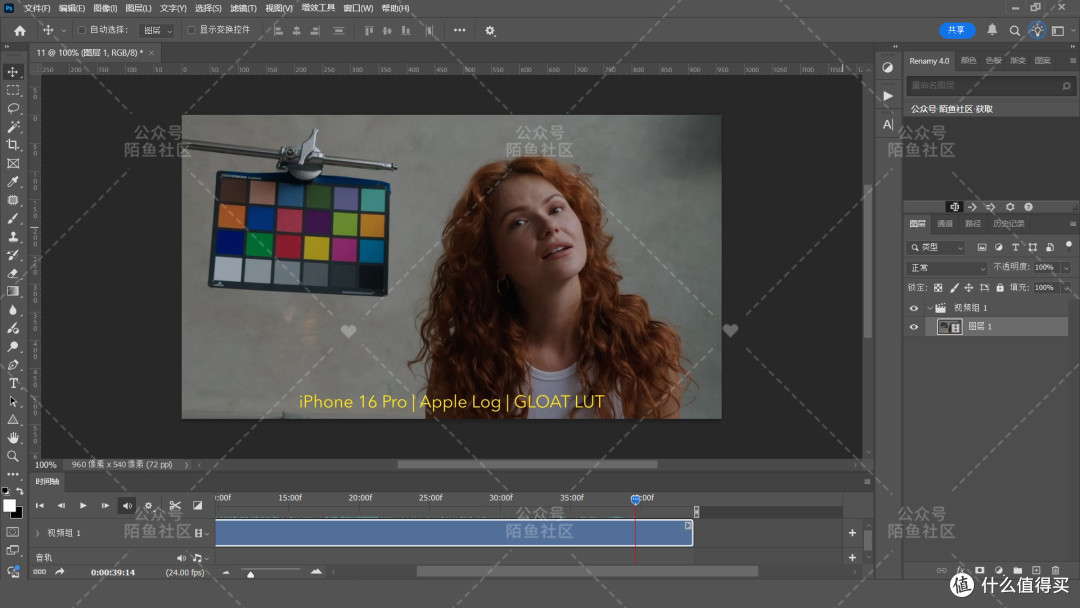Click the Home icon in options bar
The width and height of the screenshot is (1080, 608).
(20, 30)
